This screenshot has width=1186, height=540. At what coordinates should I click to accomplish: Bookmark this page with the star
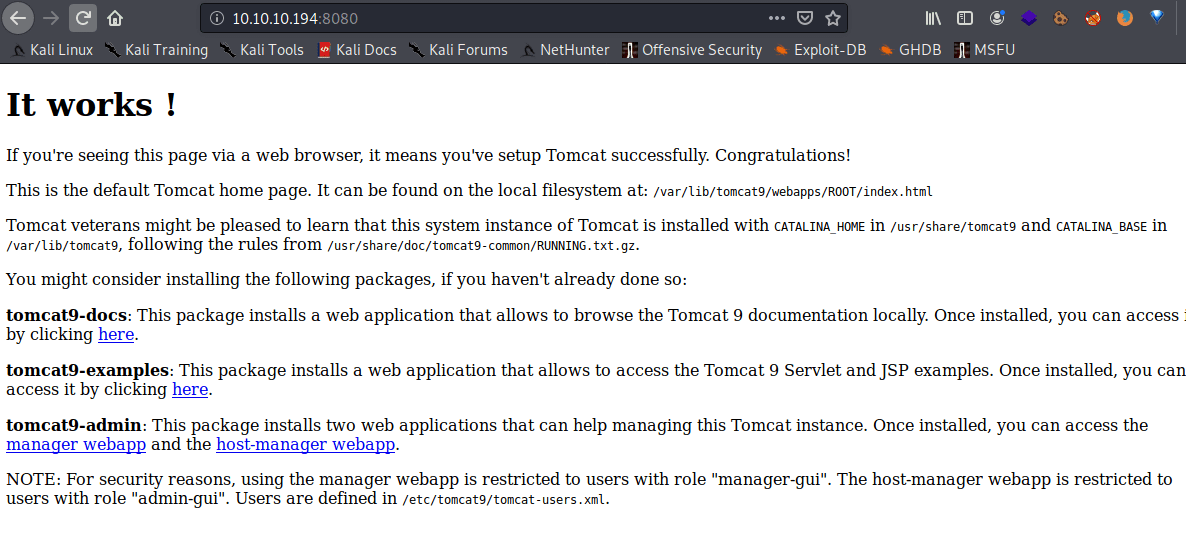pyautogui.click(x=833, y=18)
